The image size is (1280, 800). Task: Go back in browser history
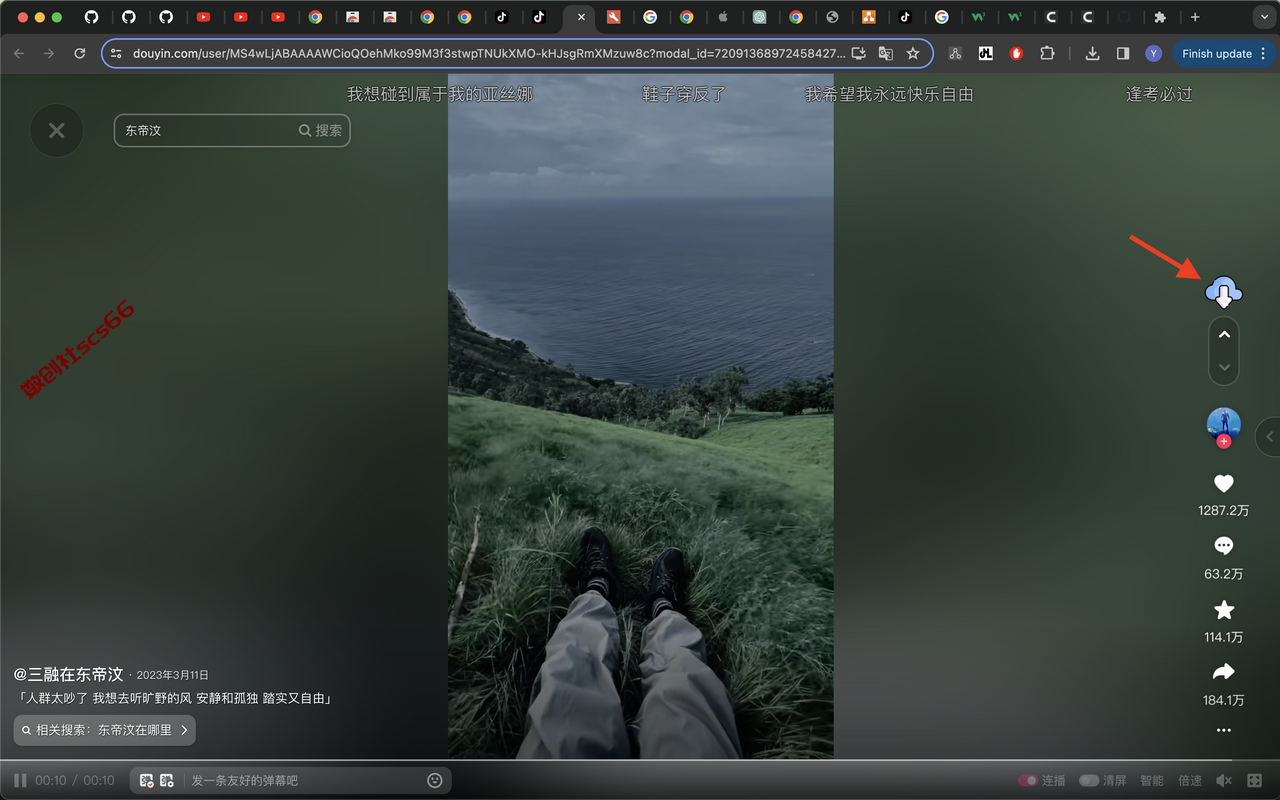click(x=19, y=53)
